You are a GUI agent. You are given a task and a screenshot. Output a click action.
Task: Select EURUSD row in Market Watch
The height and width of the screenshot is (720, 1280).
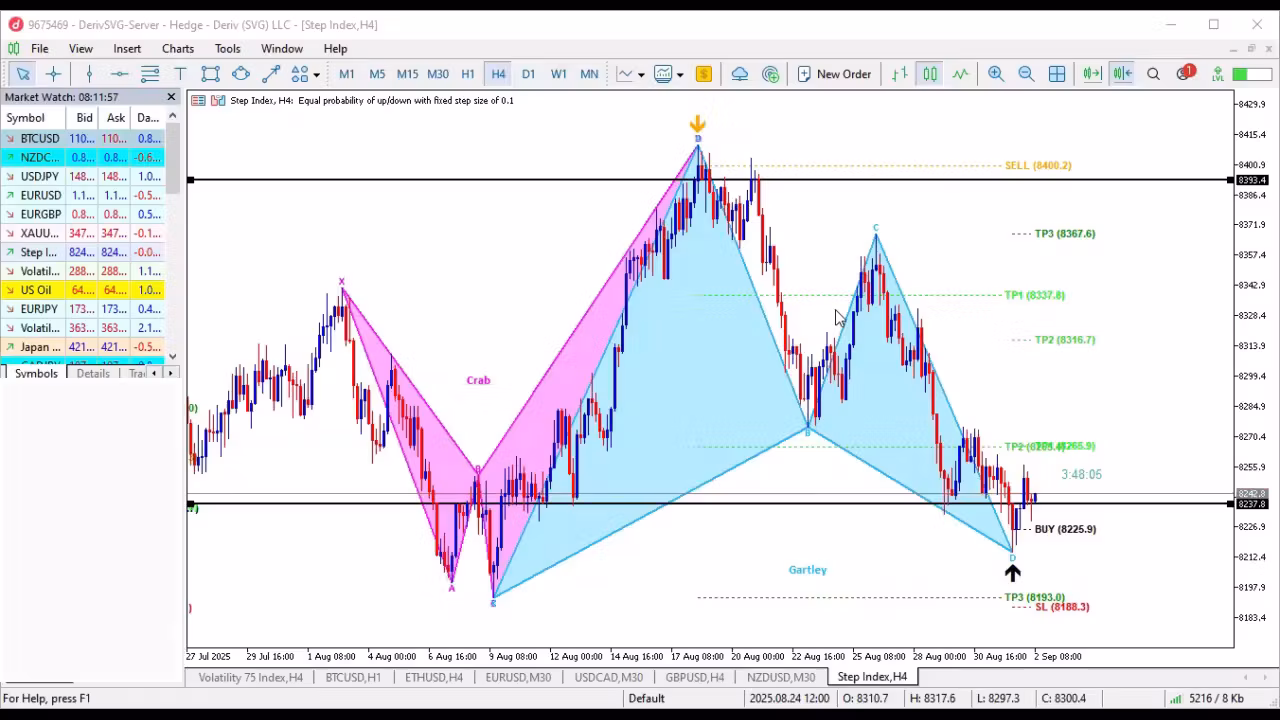(x=83, y=195)
